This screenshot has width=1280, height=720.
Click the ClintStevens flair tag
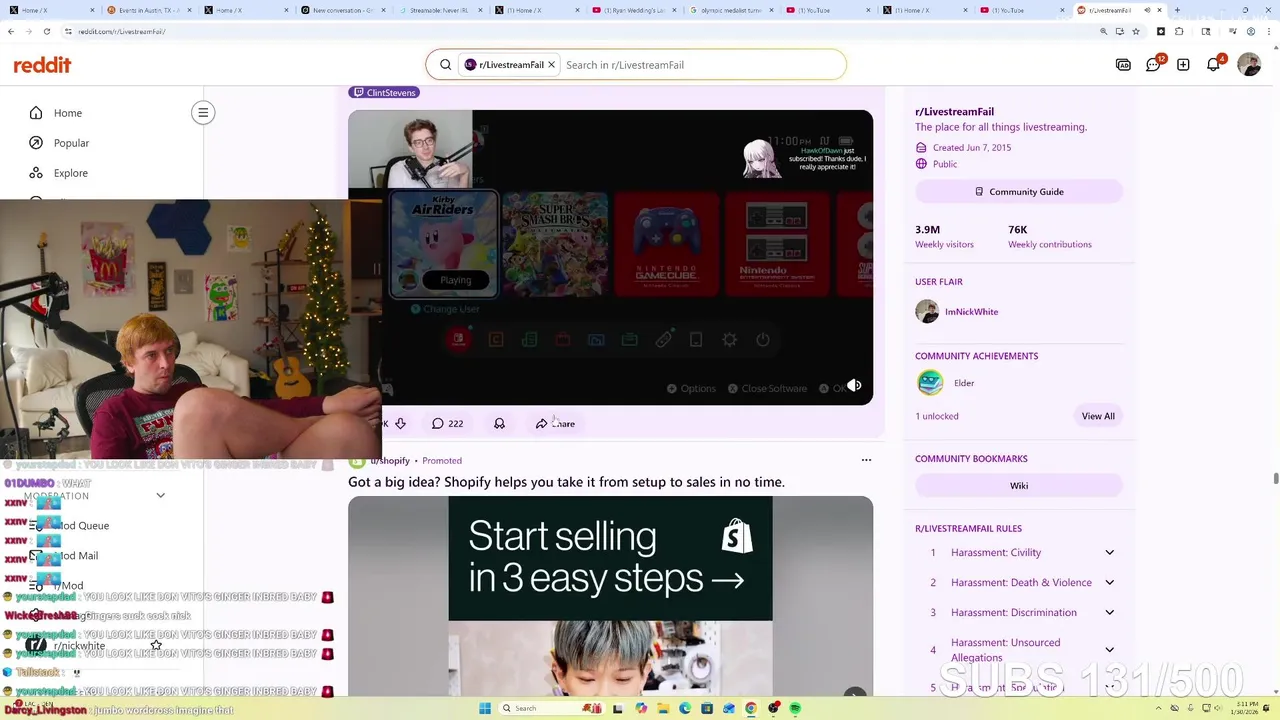[384, 92]
